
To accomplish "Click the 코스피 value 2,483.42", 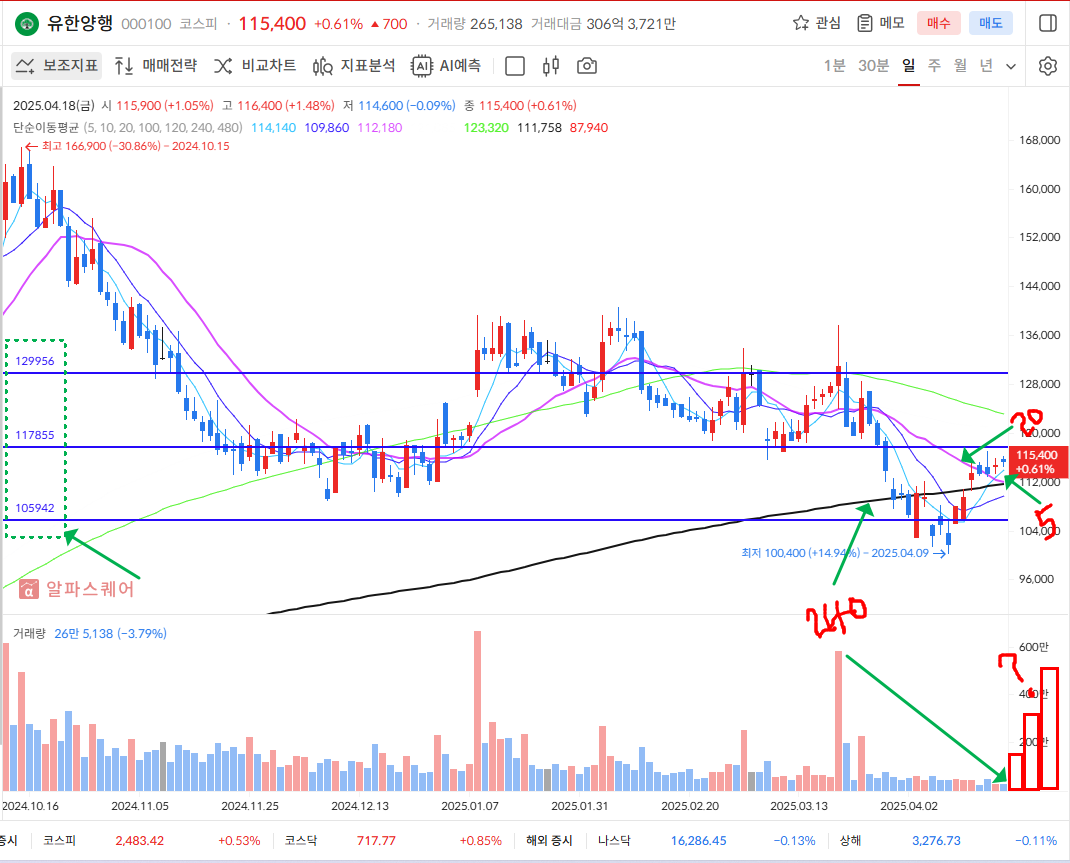I will pos(140,840).
